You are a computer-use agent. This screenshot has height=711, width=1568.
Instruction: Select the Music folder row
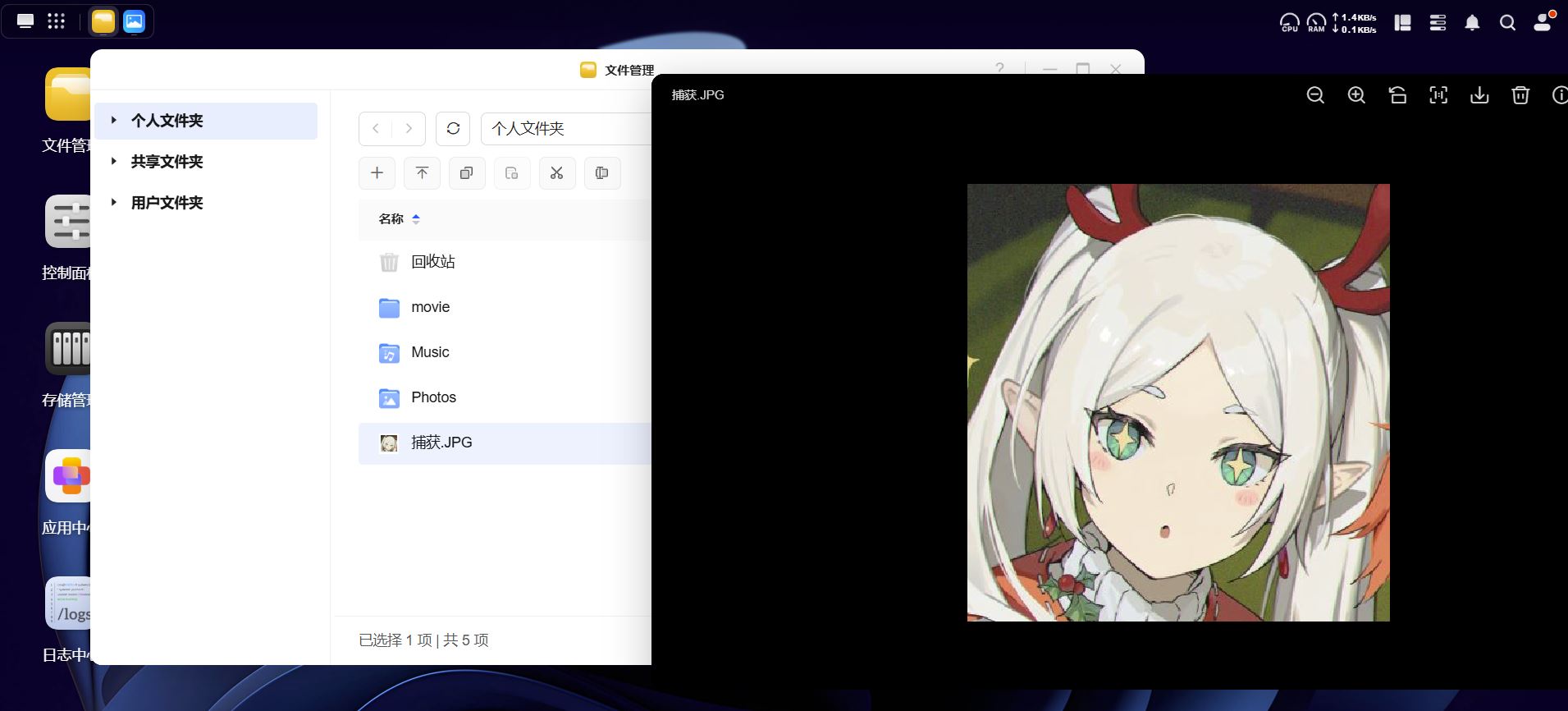point(505,352)
